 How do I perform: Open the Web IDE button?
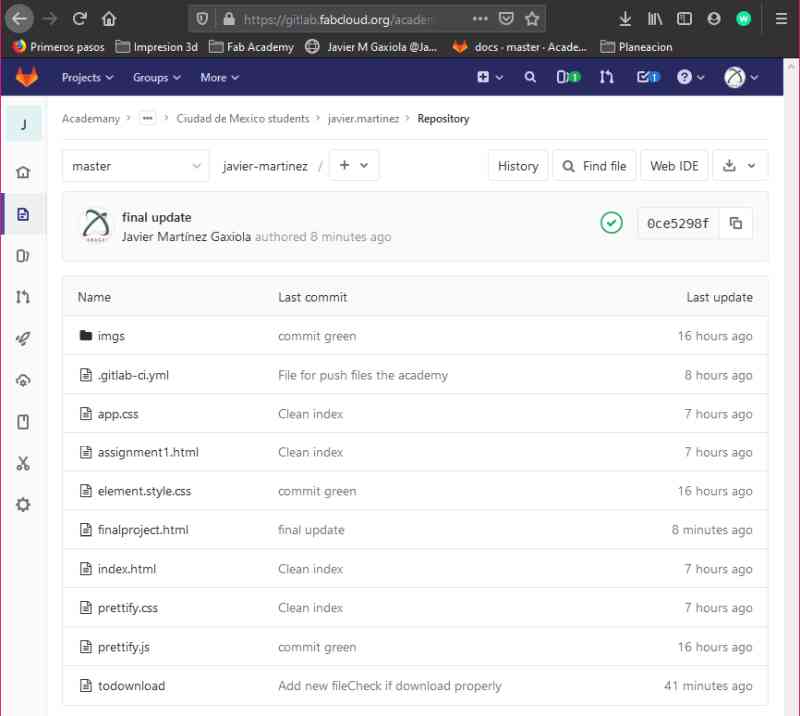(x=674, y=166)
